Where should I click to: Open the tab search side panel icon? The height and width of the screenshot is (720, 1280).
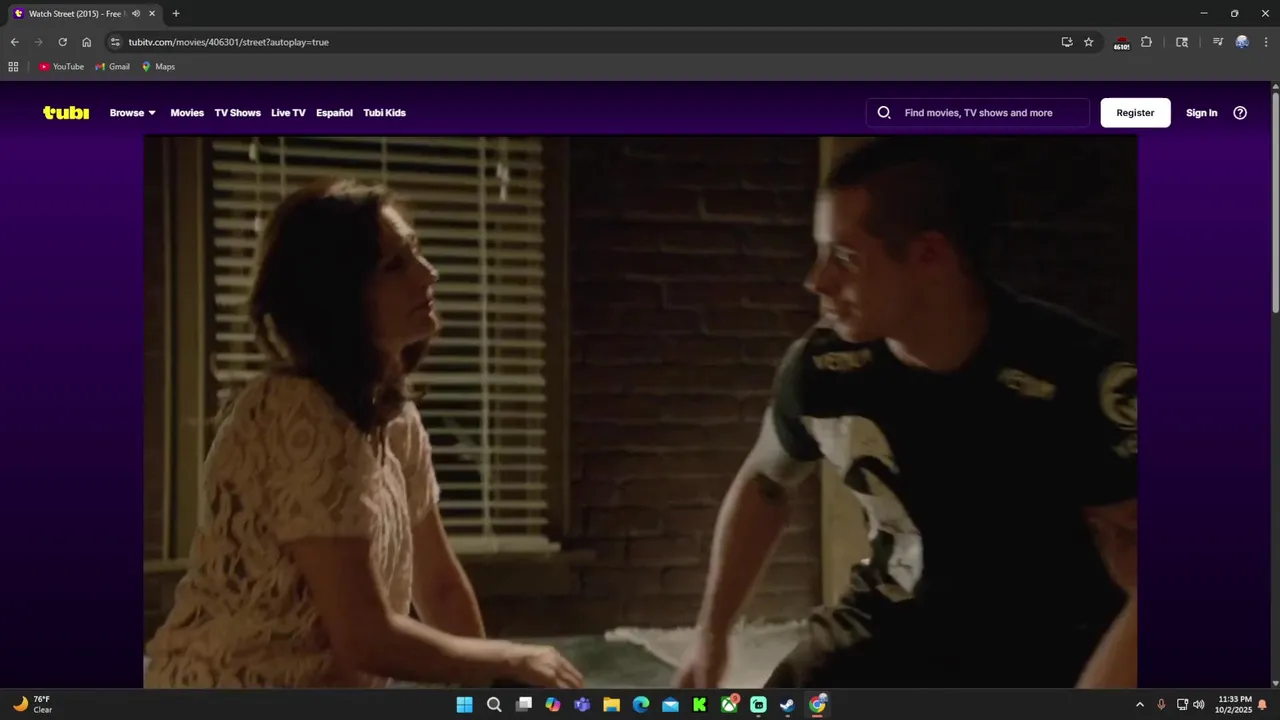(1182, 42)
